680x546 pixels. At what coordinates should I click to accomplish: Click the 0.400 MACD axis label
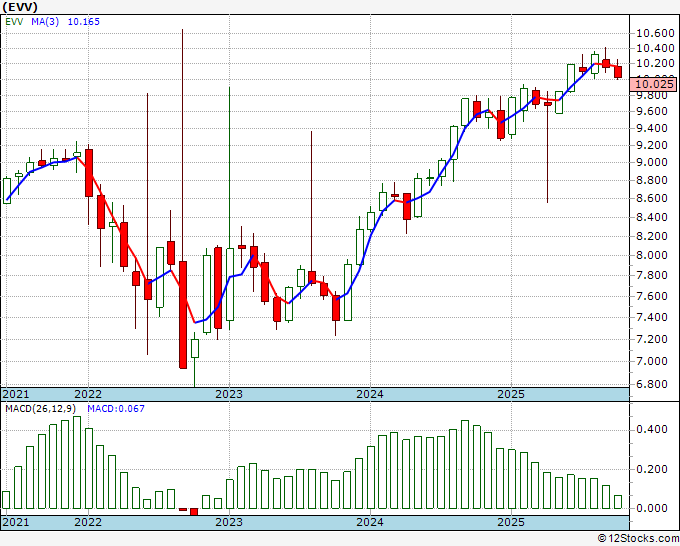pyautogui.click(x=652, y=430)
